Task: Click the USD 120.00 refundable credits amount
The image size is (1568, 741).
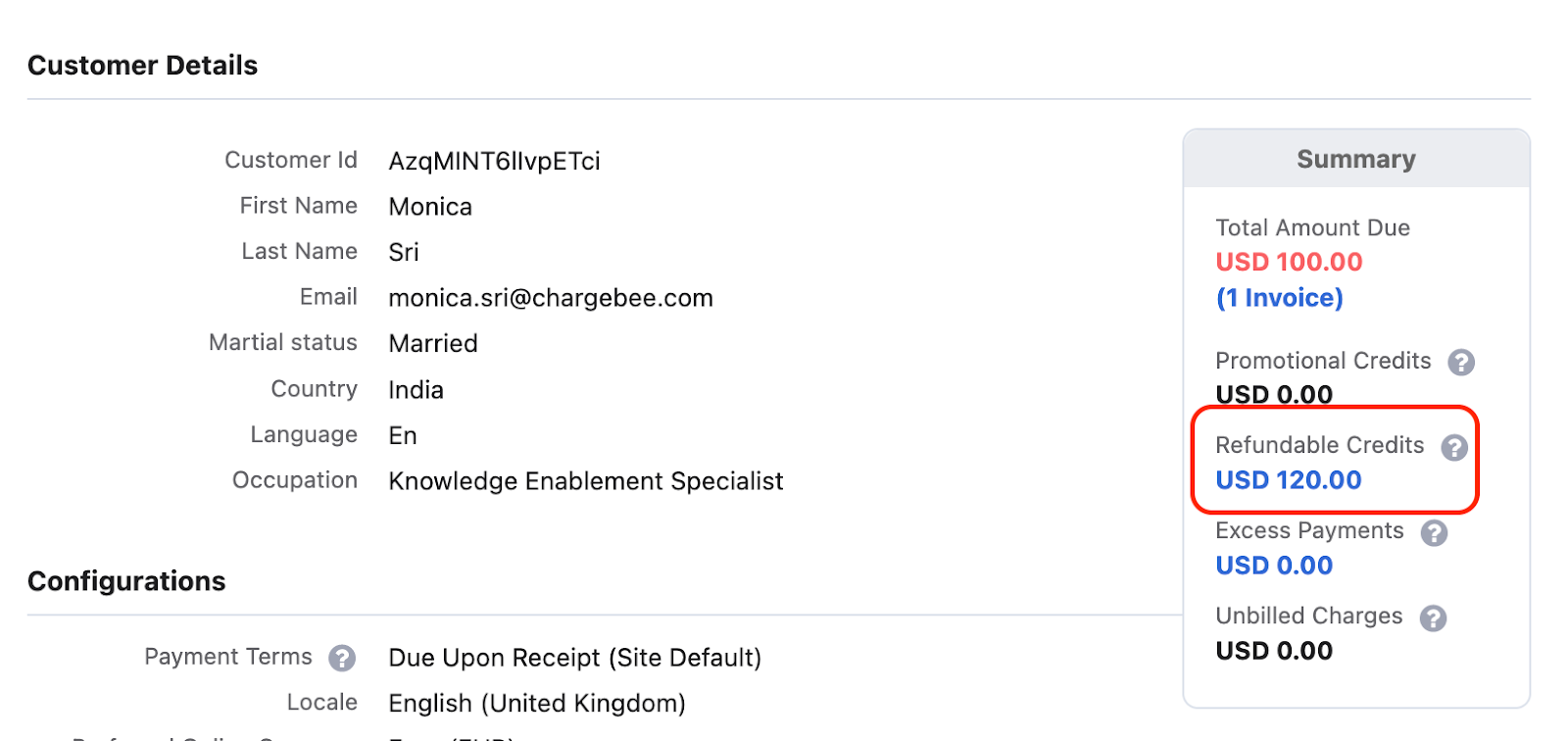Action: [1289, 480]
